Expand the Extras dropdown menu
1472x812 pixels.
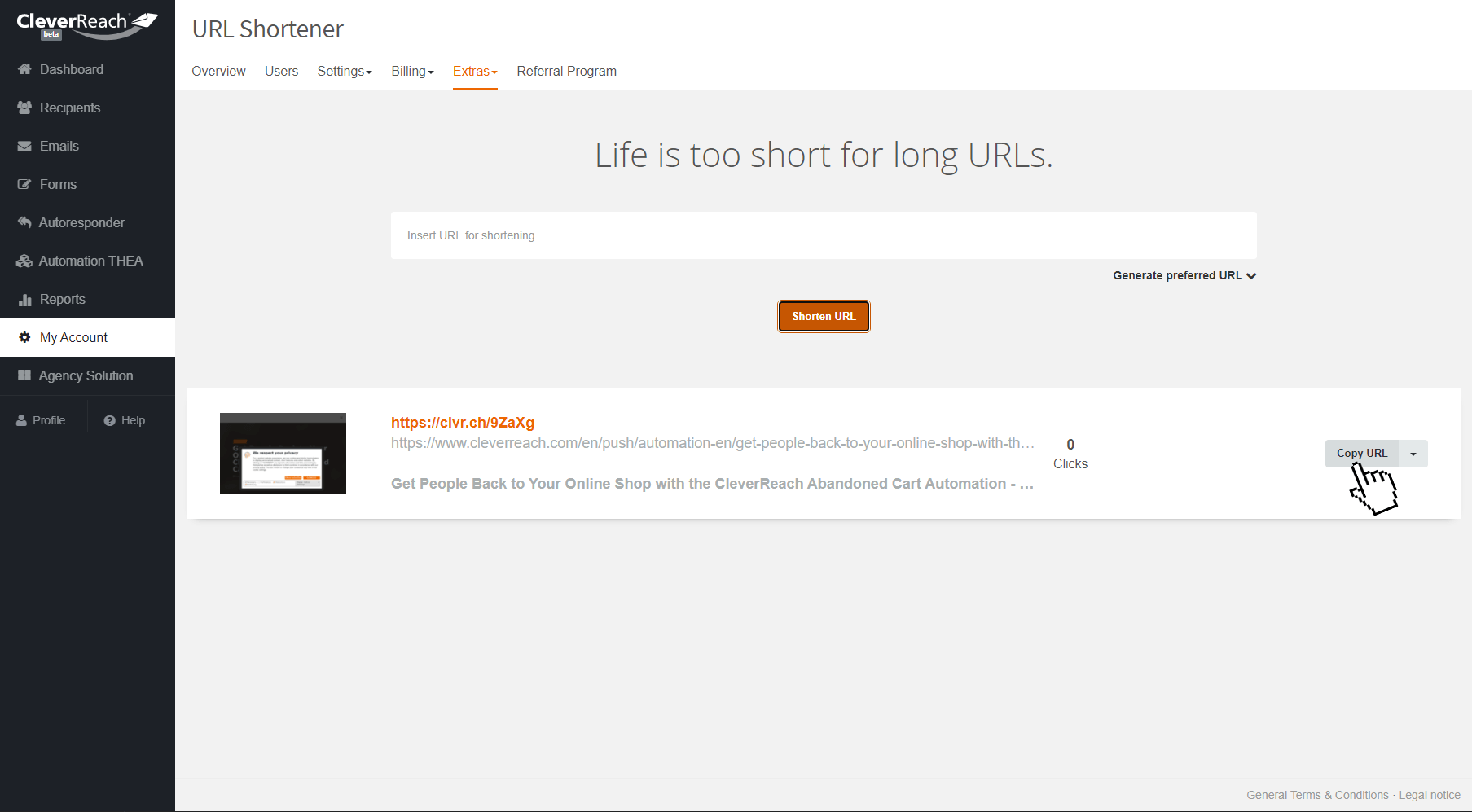(x=475, y=71)
